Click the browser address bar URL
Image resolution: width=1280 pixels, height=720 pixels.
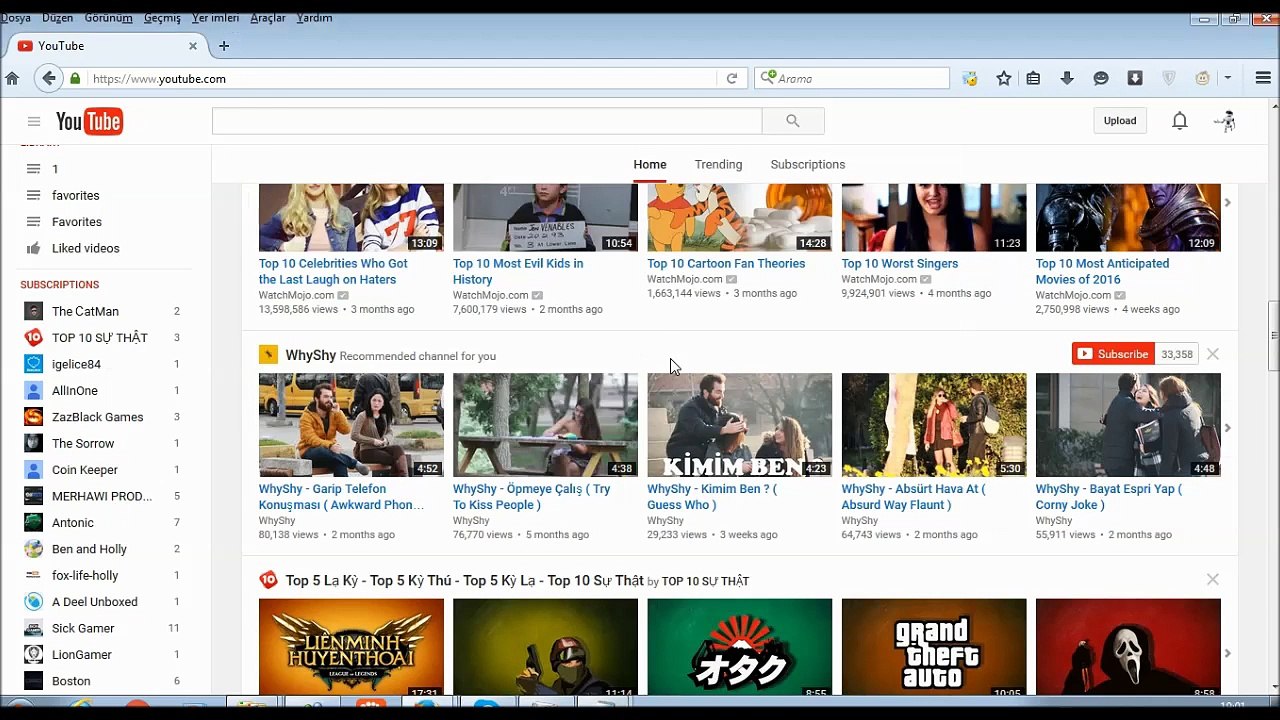pyautogui.click(x=403, y=78)
